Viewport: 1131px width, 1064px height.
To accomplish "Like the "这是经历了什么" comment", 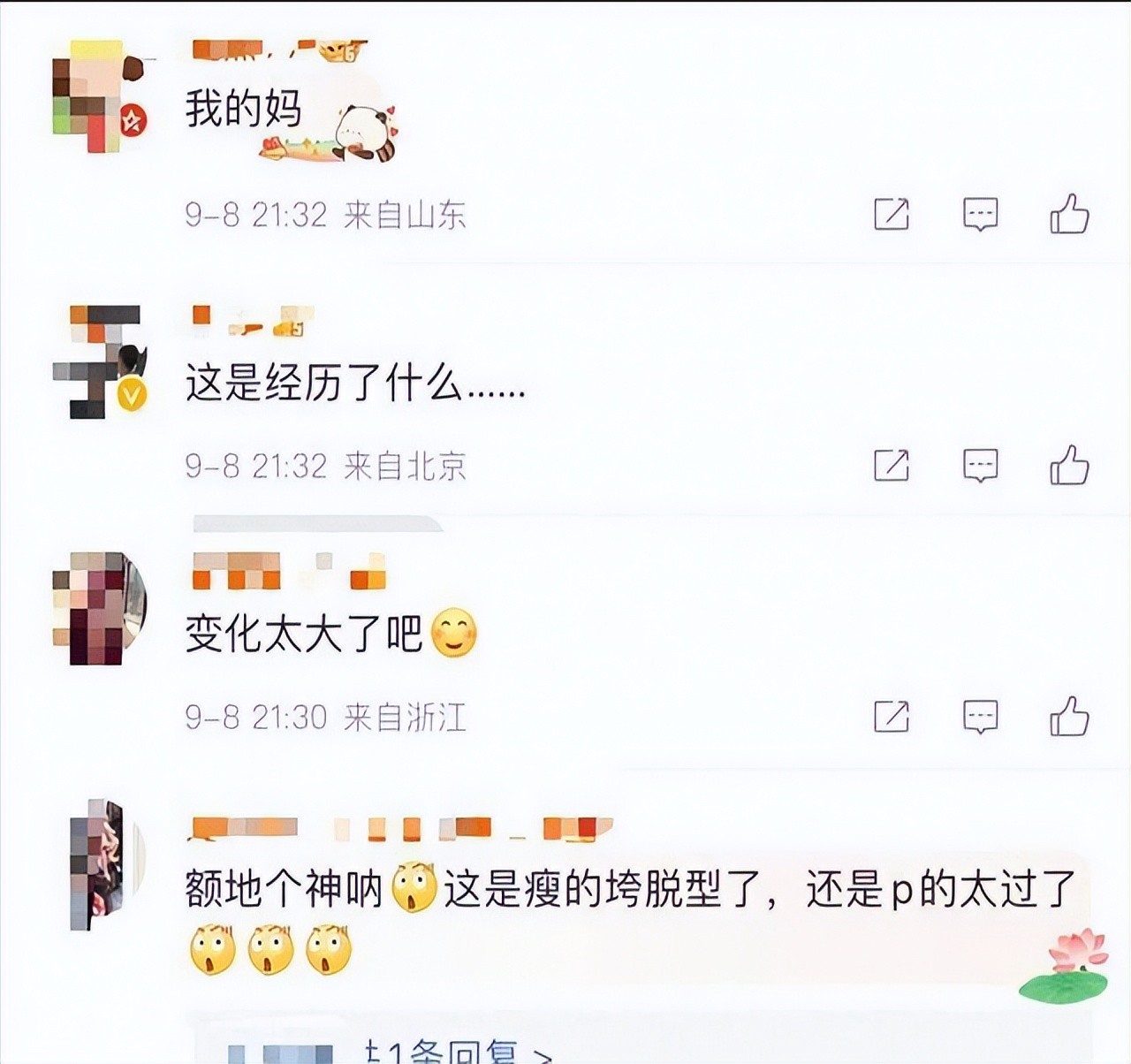I will (x=1069, y=465).
